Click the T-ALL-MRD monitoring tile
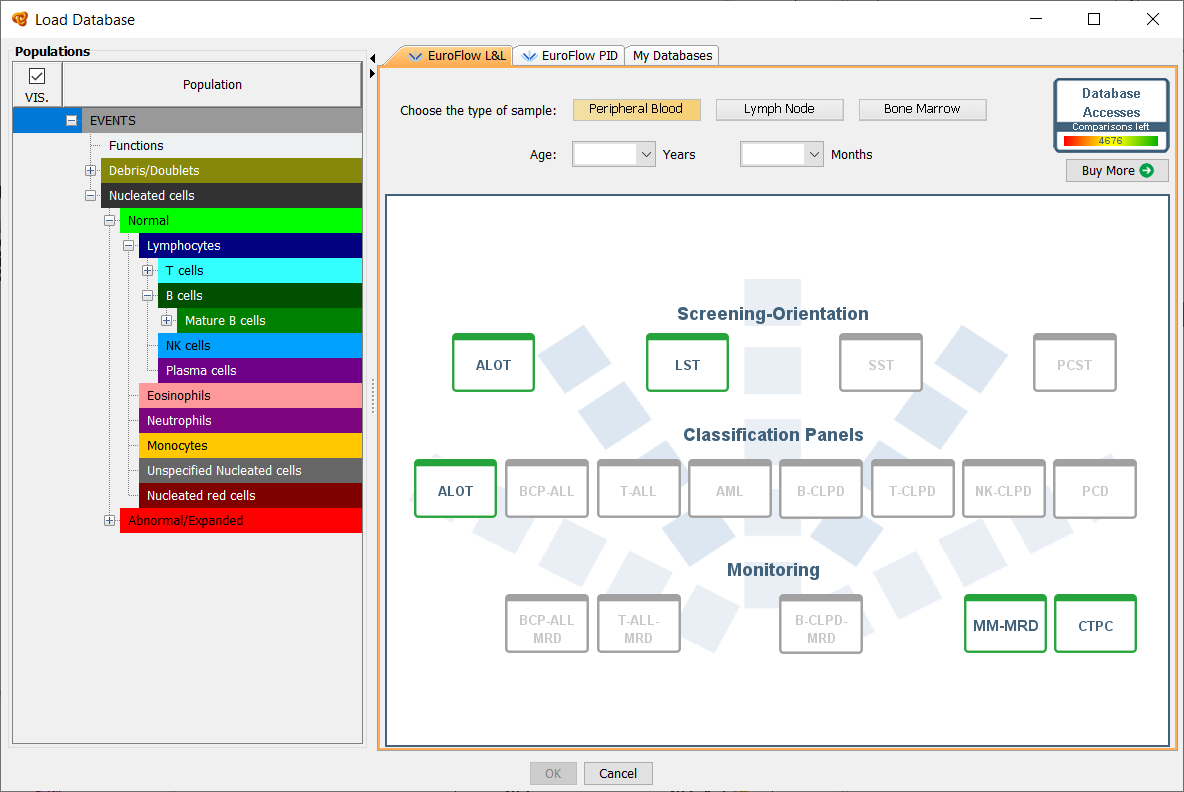This screenshot has width=1184, height=792. tap(638, 624)
